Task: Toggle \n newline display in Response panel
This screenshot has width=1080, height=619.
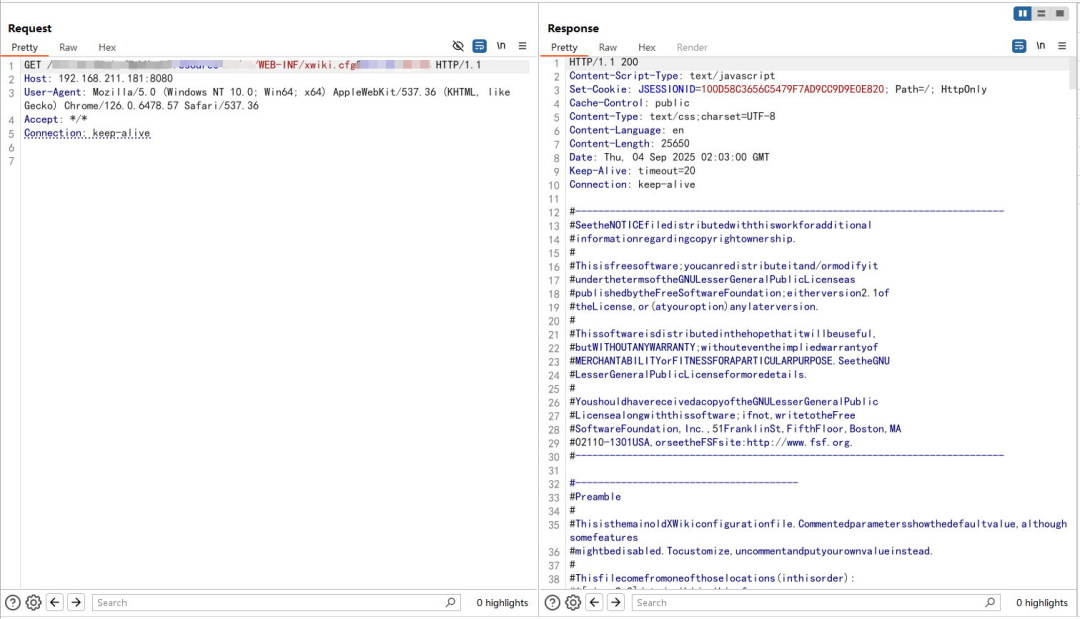Action: (x=1041, y=46)
